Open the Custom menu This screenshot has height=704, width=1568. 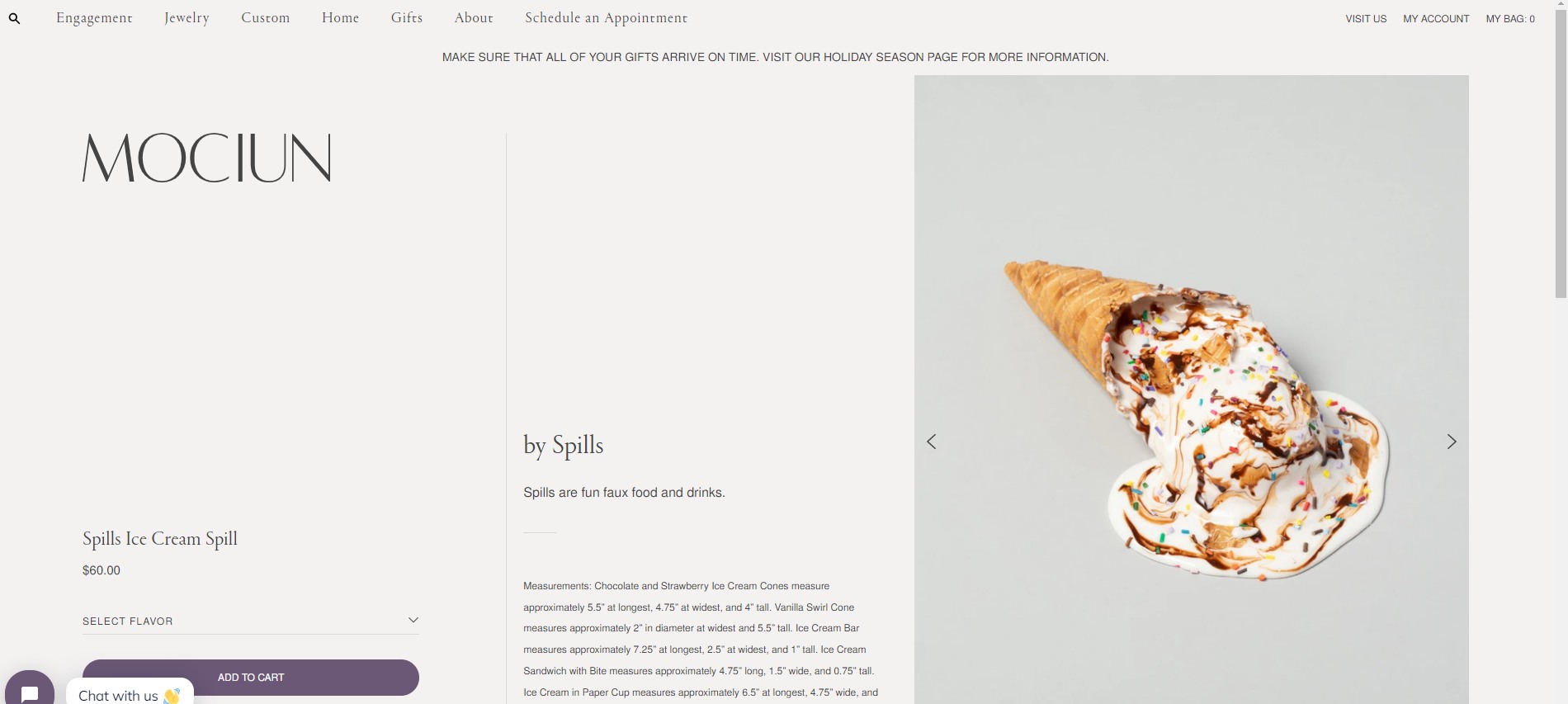(266, 18)
